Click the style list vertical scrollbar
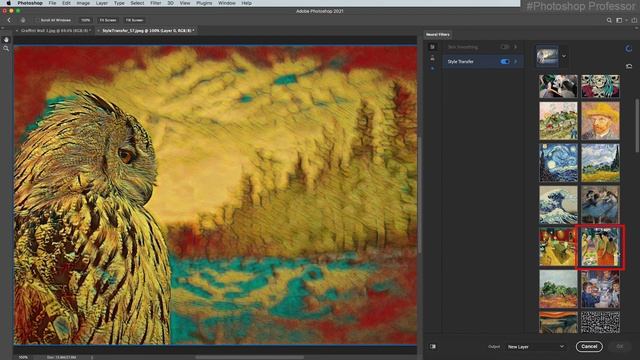 (x=637, y=126)
